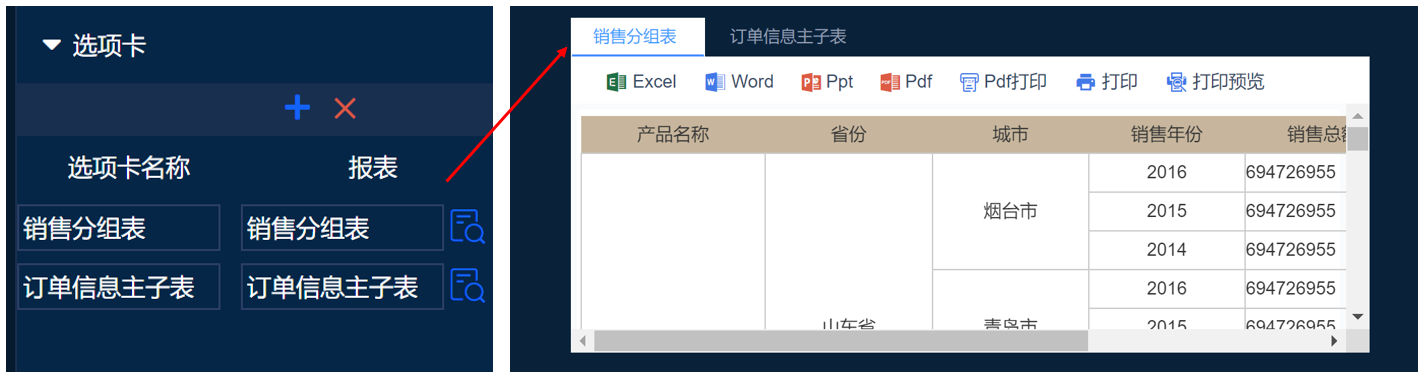Export report to Excel
The width and height of the screenshot is (1424, 378).
point(641,82)
